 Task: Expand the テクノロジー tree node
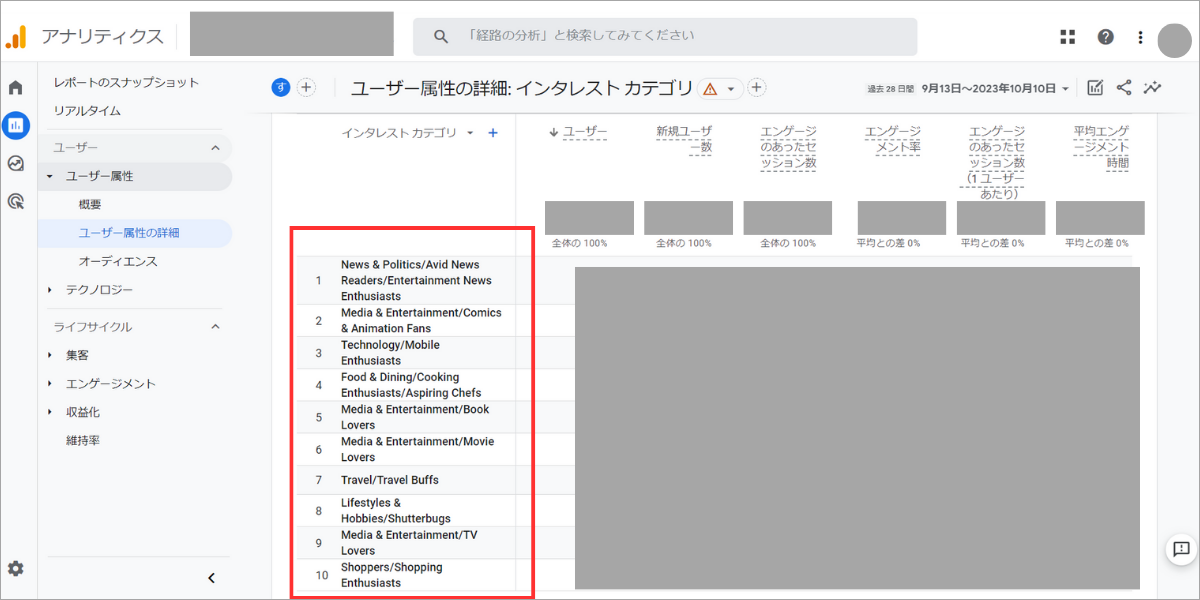50,290
